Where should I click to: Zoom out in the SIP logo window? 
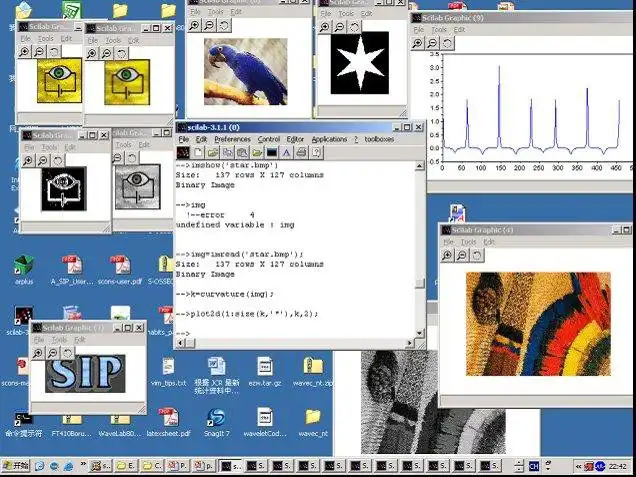click(53, 353)
